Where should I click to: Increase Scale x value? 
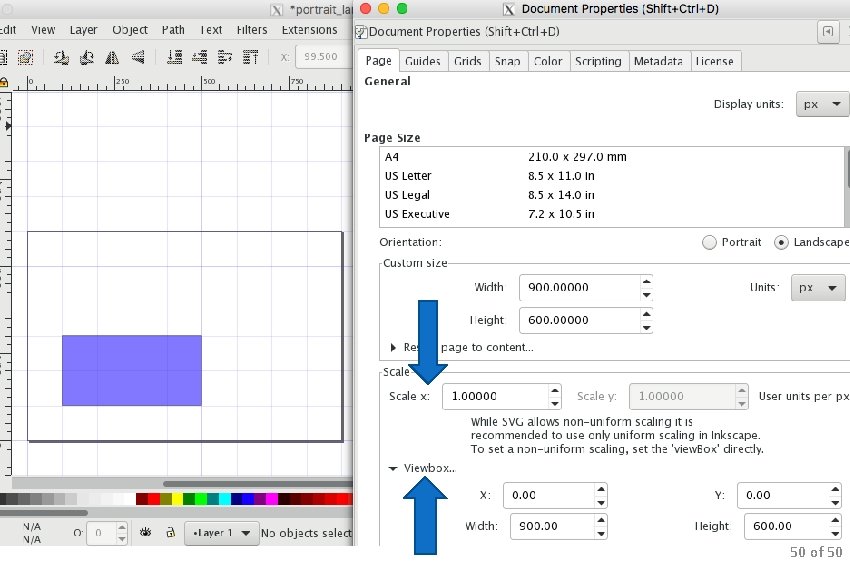pos(555,390)
